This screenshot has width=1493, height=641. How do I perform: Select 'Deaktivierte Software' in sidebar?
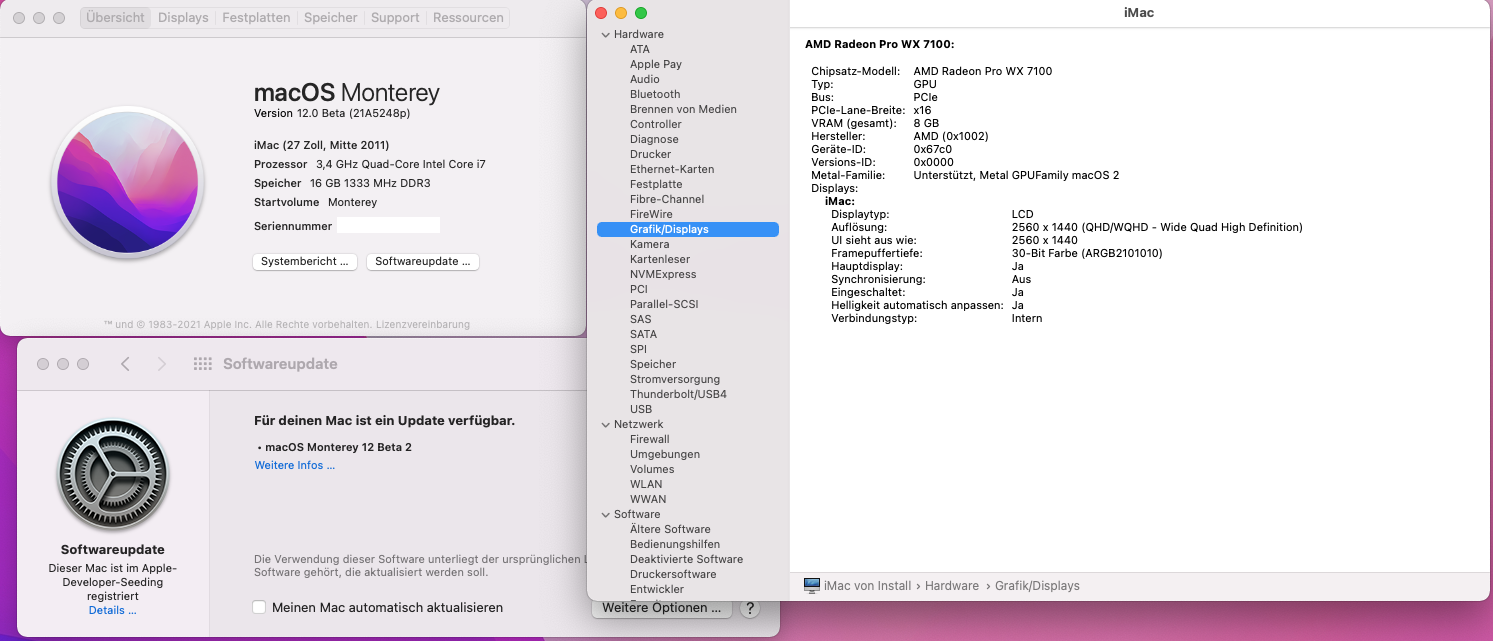(688, 559)
